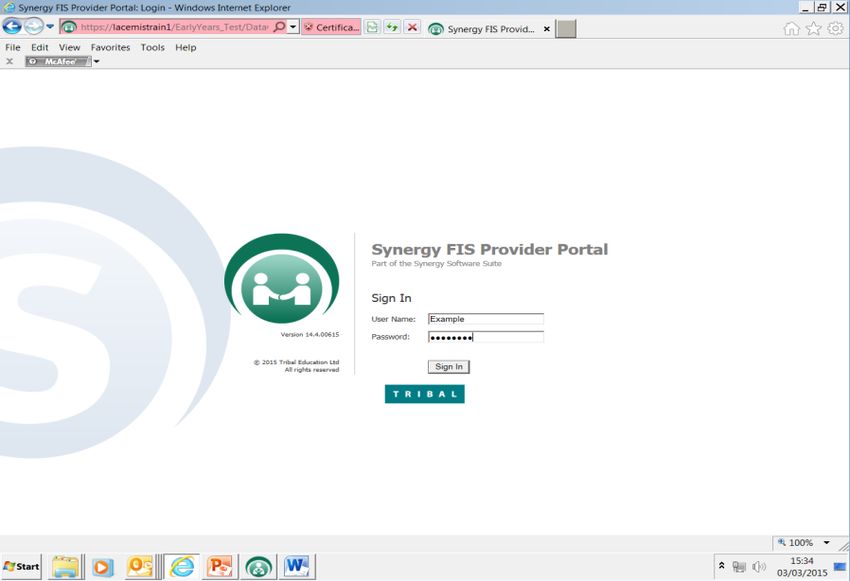This screenshot has height=581, width=850.
Task: Stop loading with the red X icon
Action: point(413,27)
